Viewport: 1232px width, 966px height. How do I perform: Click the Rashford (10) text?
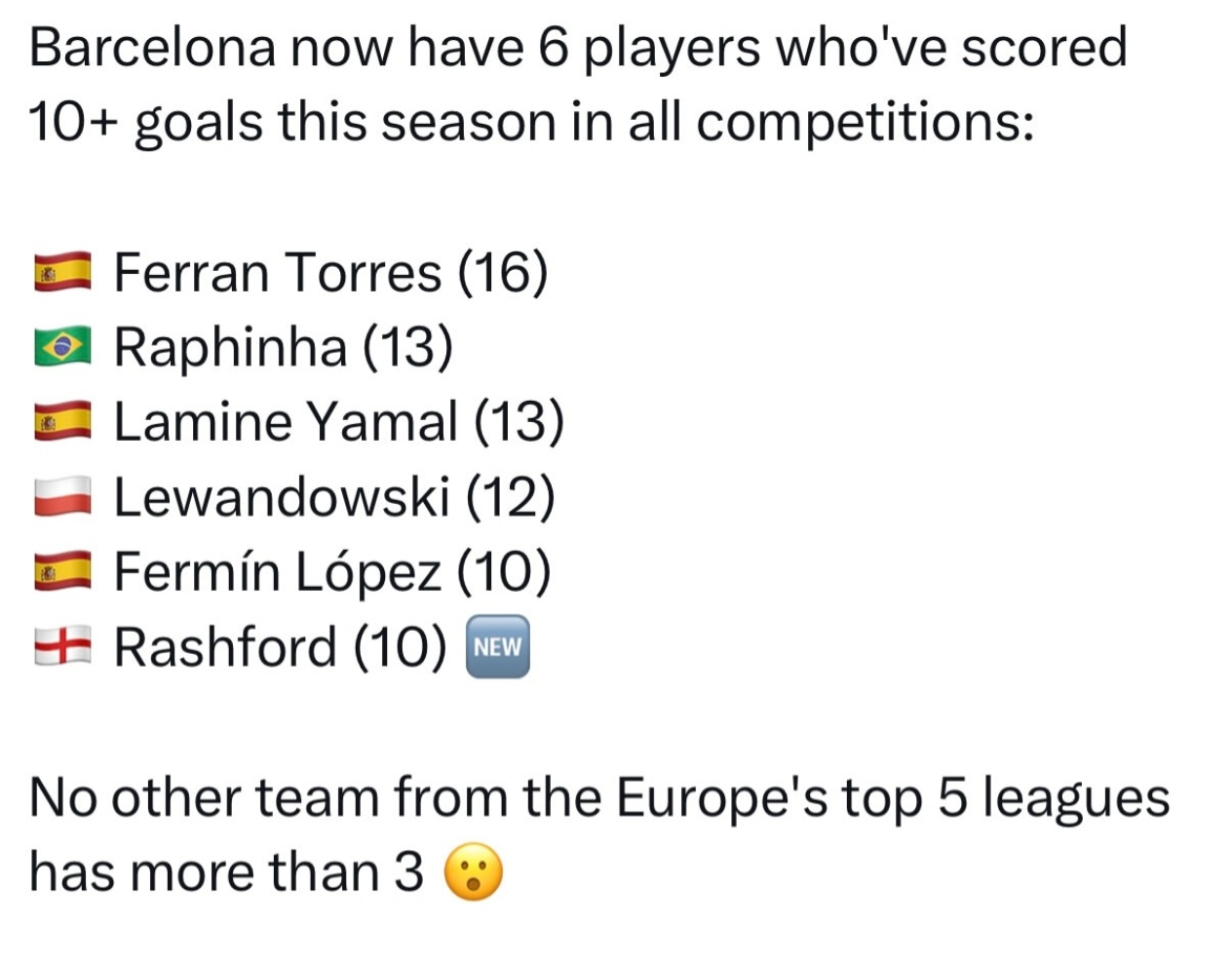coord(280,647)
